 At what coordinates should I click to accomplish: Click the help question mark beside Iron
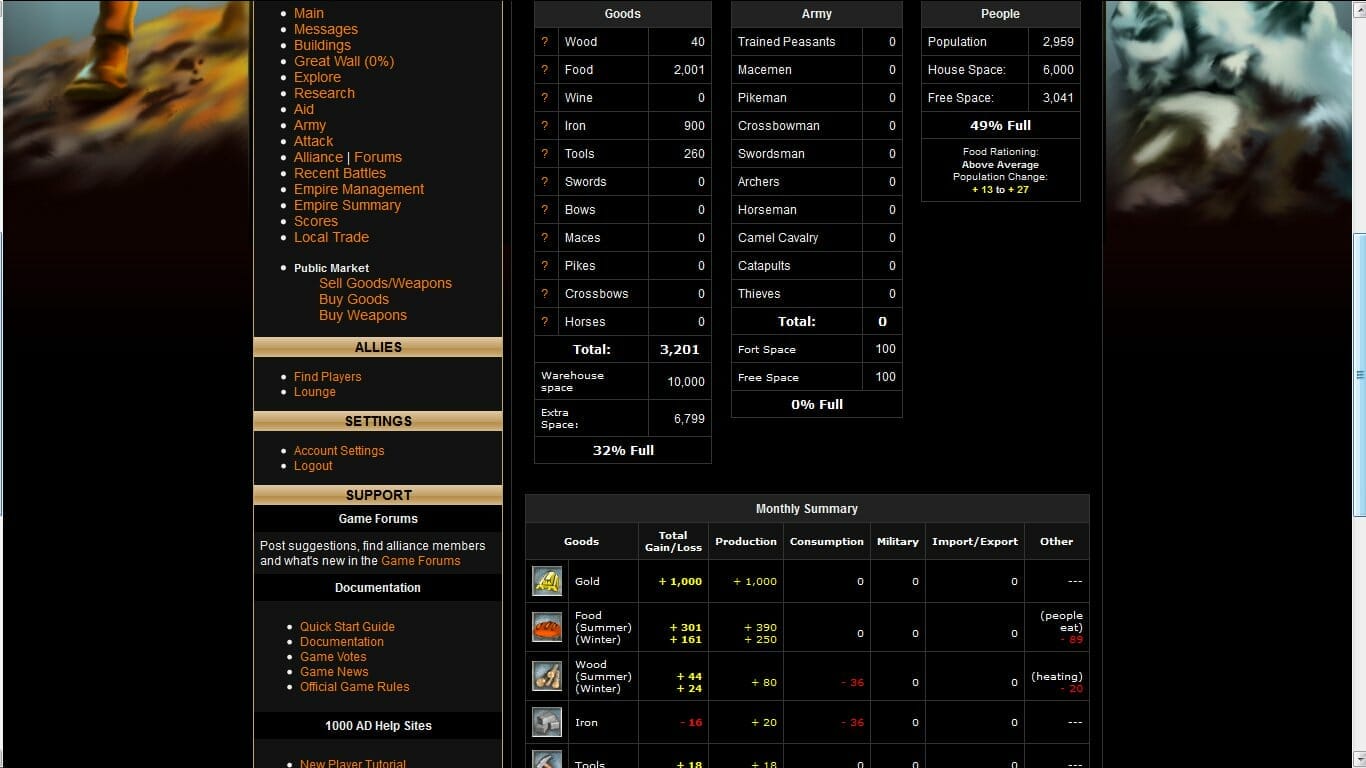point(545,126)
